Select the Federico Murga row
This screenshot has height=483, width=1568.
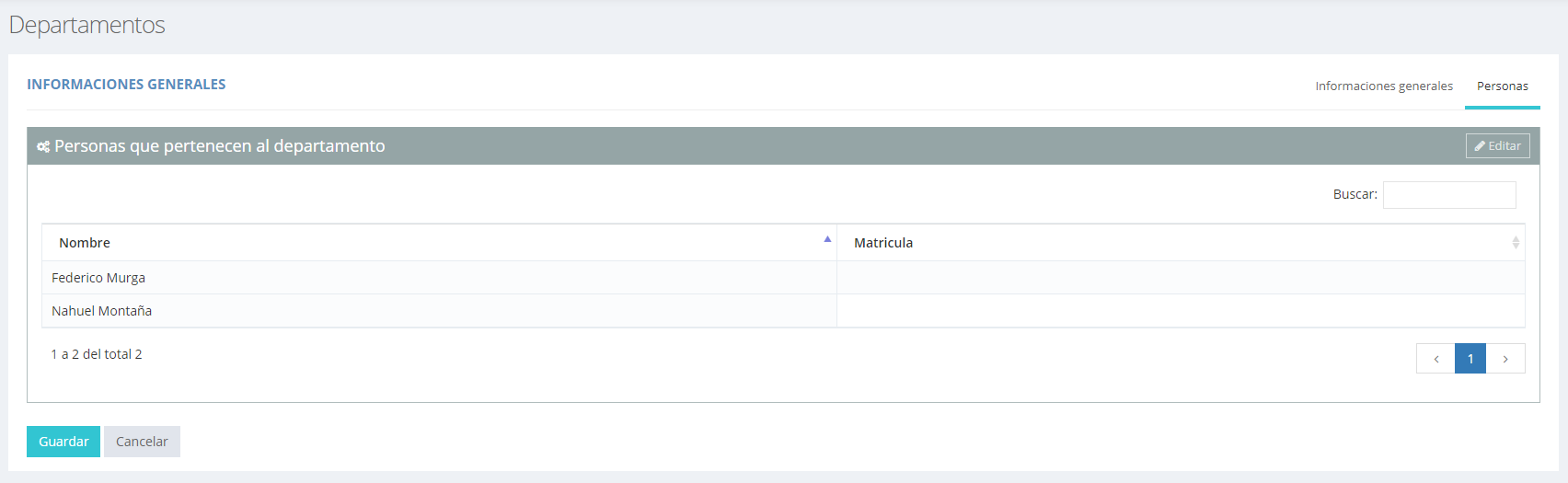click(98, 278)
